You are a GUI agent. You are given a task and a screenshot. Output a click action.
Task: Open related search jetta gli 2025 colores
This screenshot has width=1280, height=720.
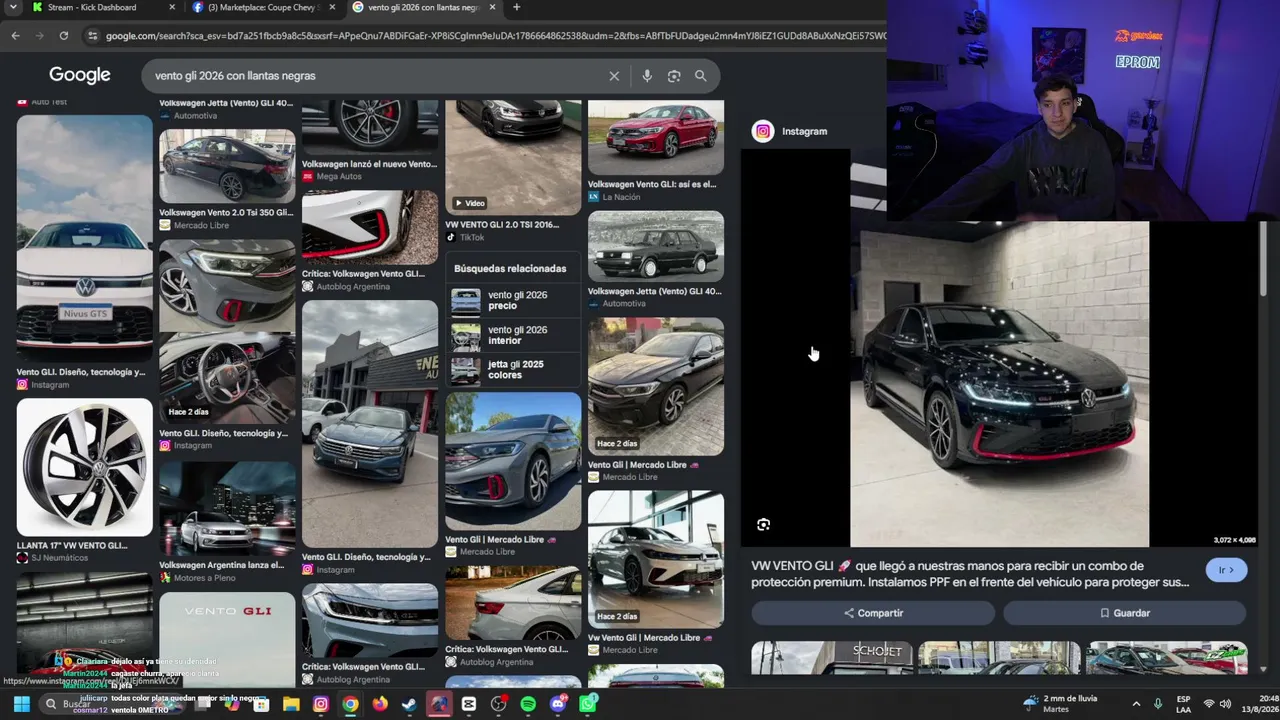coord(512,370)
